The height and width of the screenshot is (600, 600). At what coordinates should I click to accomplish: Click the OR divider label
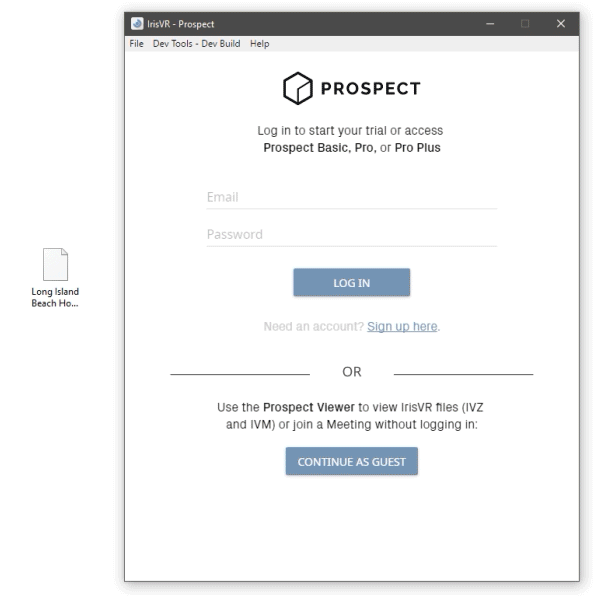pyautogui.click(x=352, y=372)
